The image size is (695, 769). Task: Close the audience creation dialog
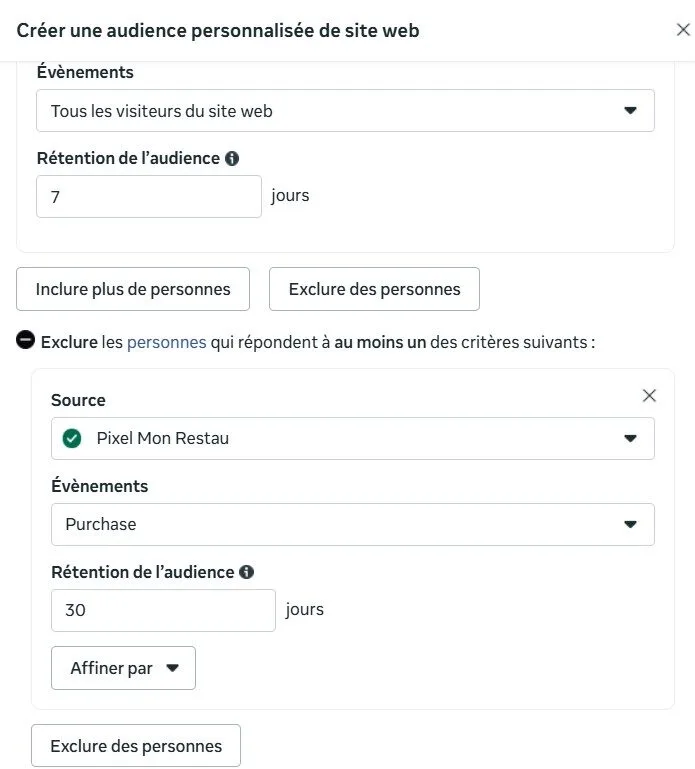point(683,30)
